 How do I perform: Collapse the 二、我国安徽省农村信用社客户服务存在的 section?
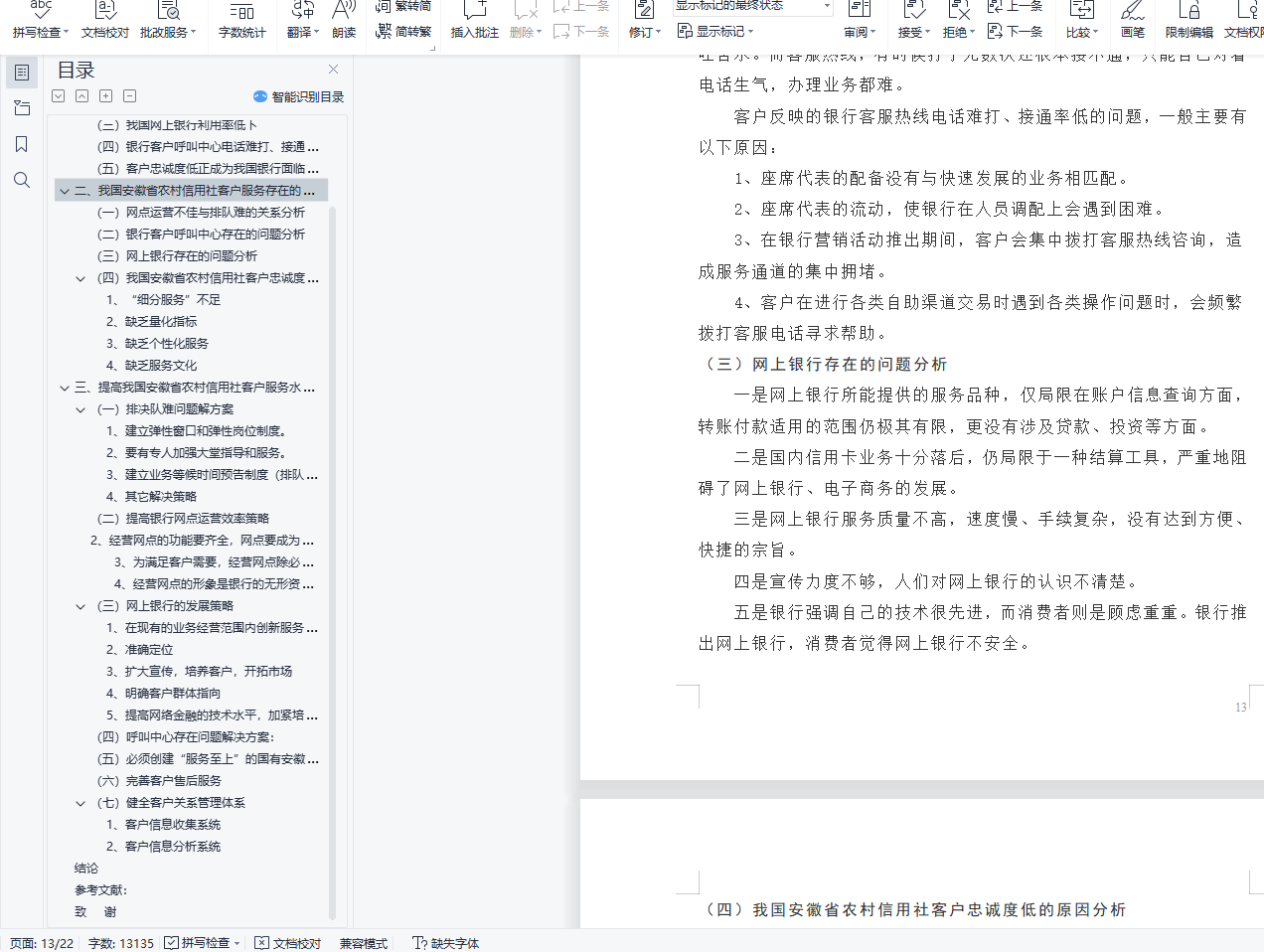65,191
